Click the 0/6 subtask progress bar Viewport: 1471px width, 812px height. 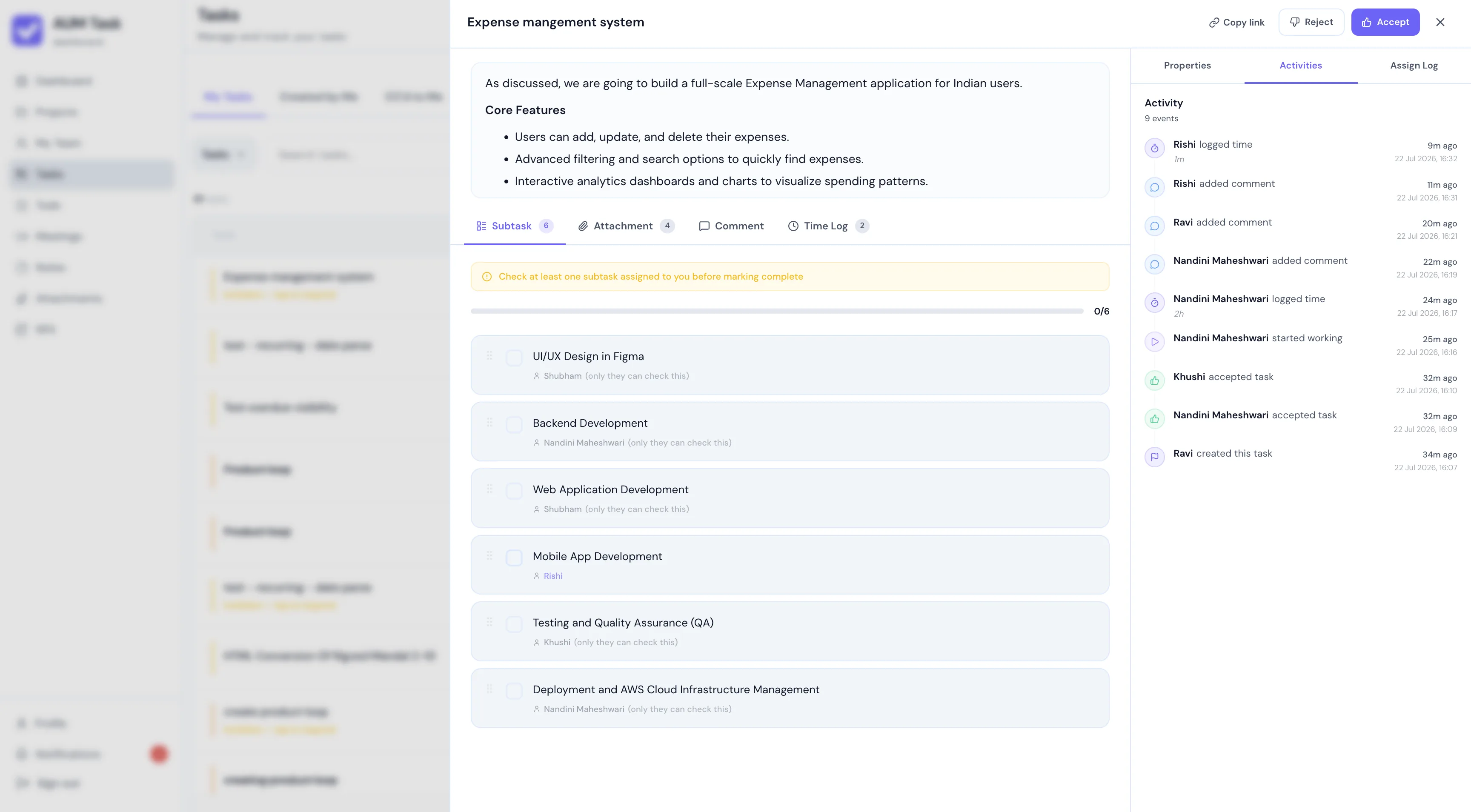tap(777, 312)
